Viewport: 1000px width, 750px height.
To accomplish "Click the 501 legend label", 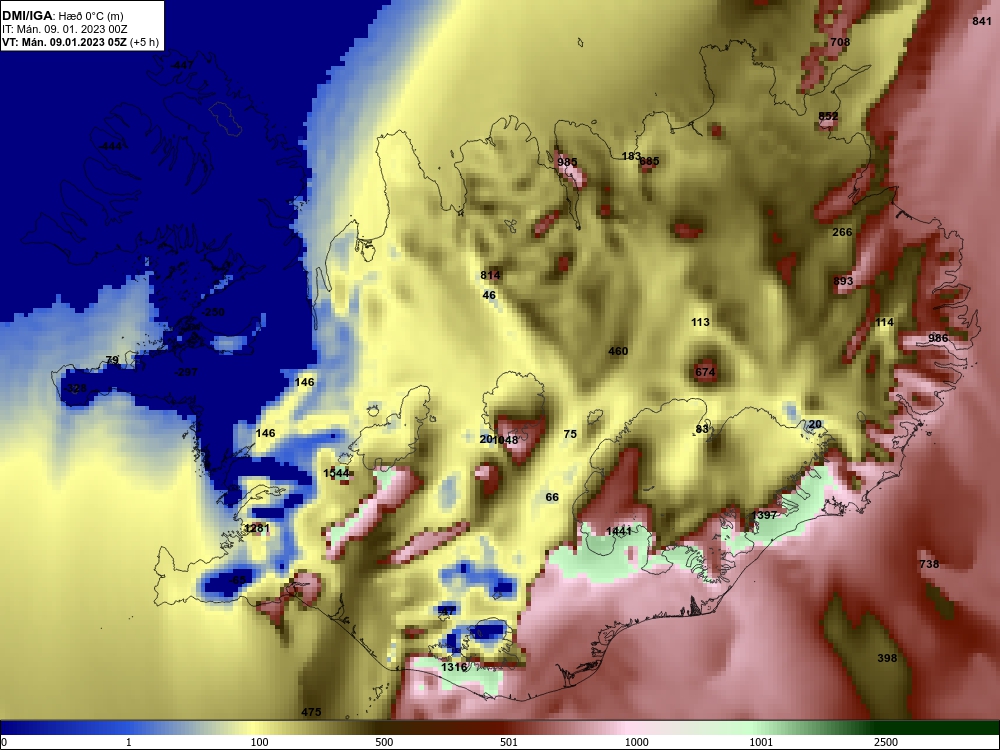I will pos(509,742).
